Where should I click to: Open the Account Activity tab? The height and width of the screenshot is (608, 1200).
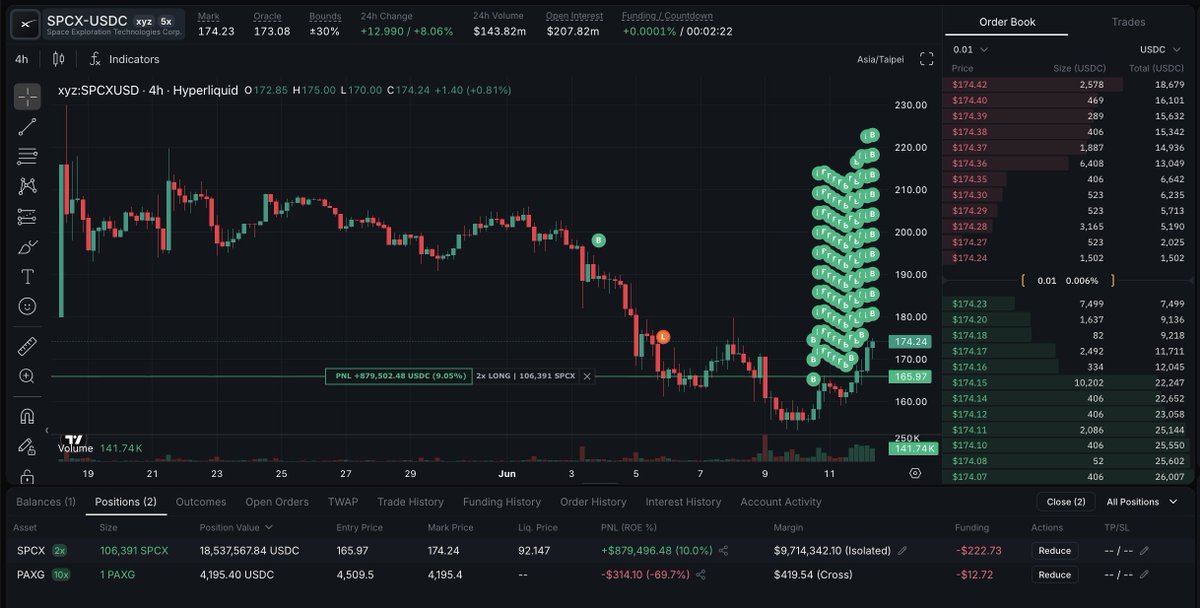pos(780,502)
